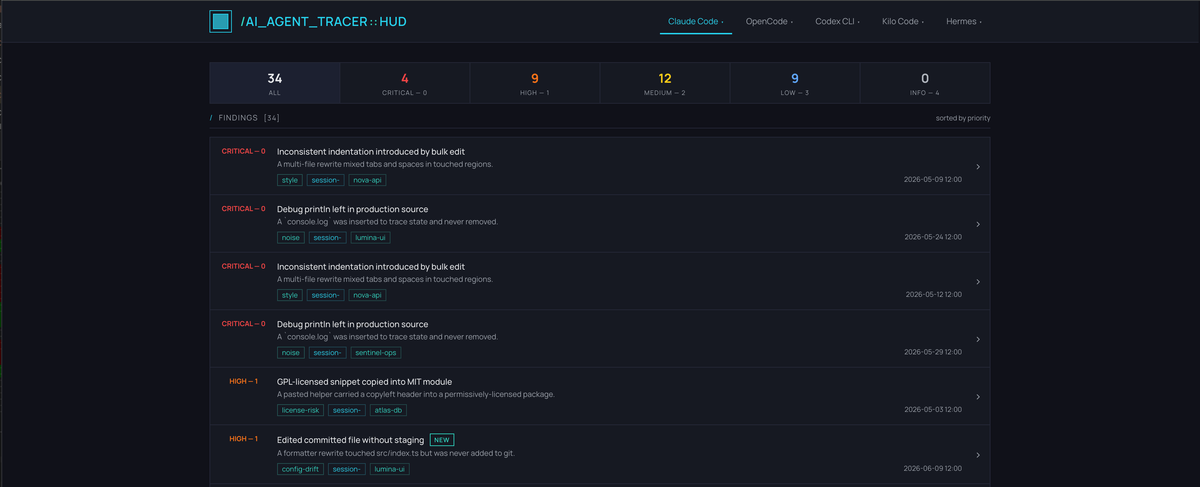Click 'noise' tag in the 2026-05-24 row
This screenshot has height=487, width=1200.
(x=291, y=238)
